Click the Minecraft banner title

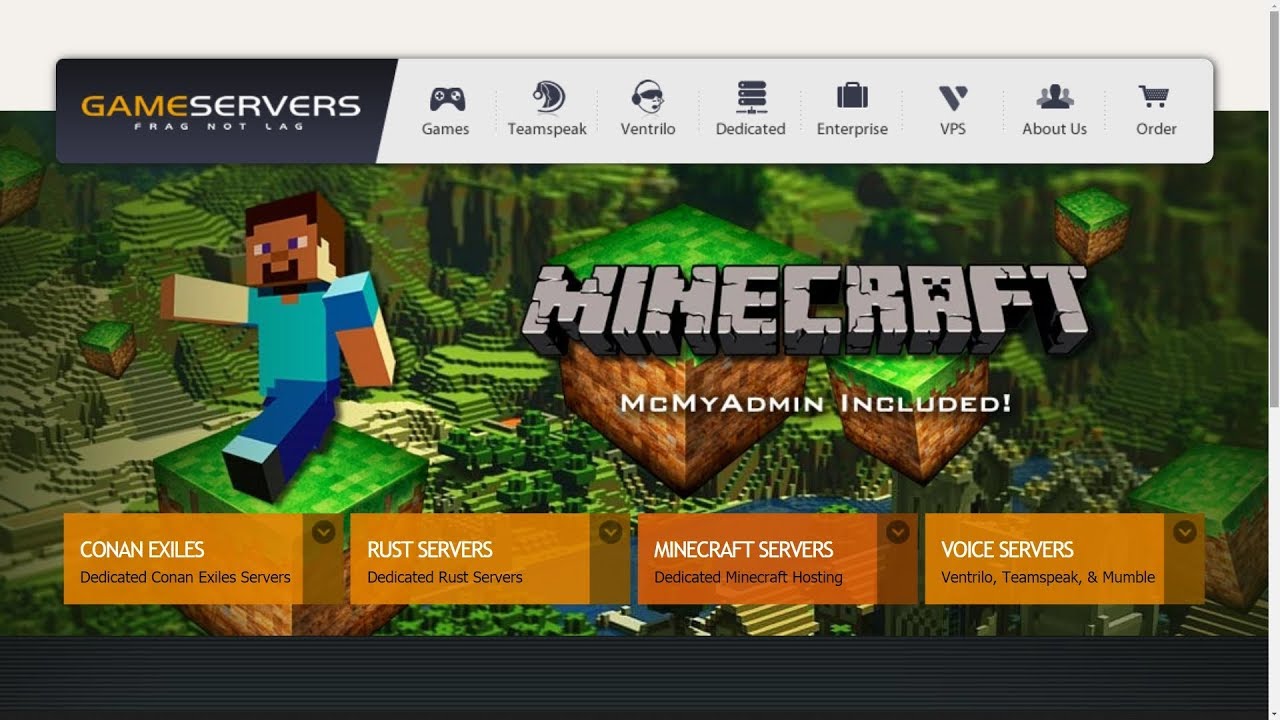(805, 309)
